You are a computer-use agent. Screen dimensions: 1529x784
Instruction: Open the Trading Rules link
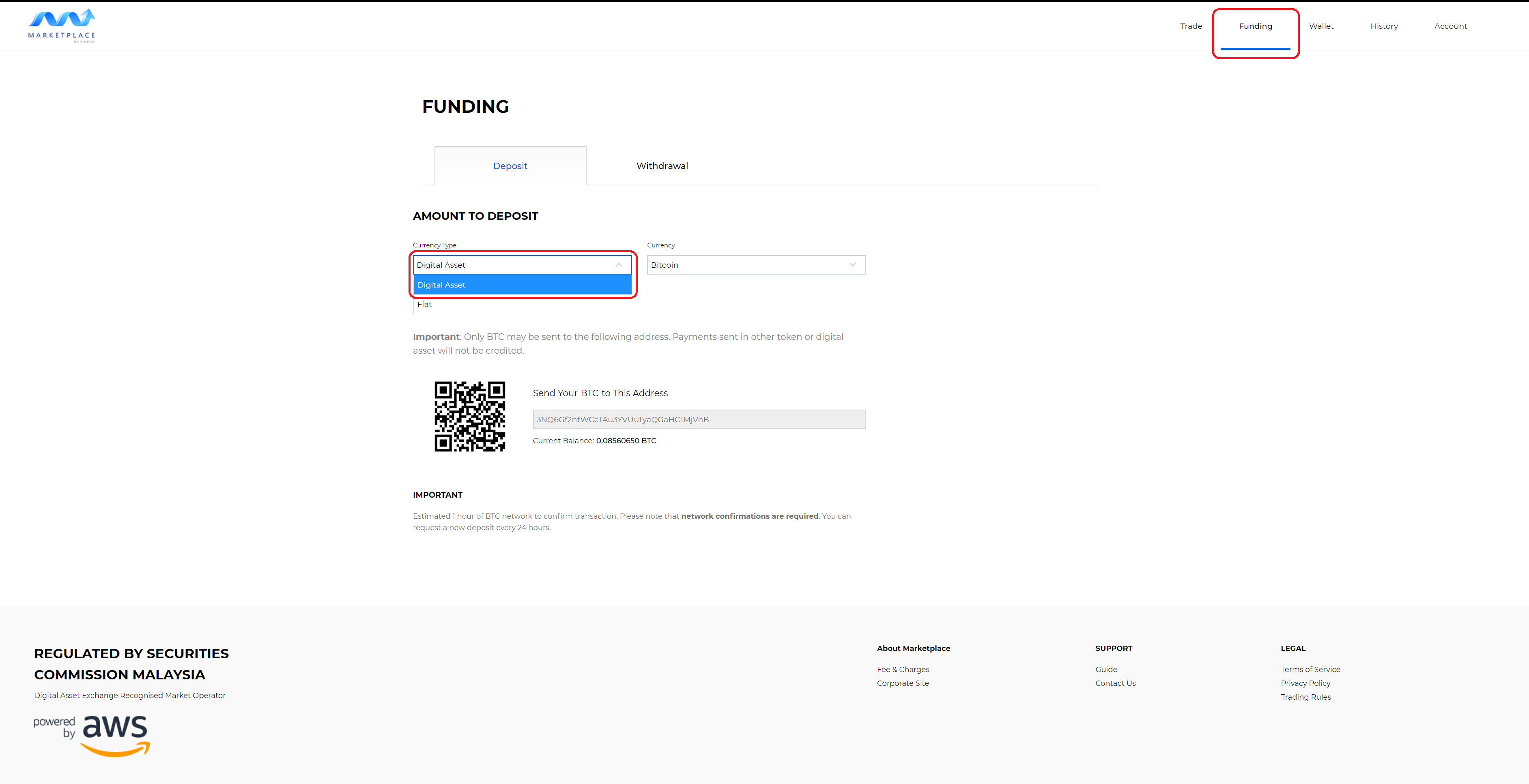pos(1305,697)
